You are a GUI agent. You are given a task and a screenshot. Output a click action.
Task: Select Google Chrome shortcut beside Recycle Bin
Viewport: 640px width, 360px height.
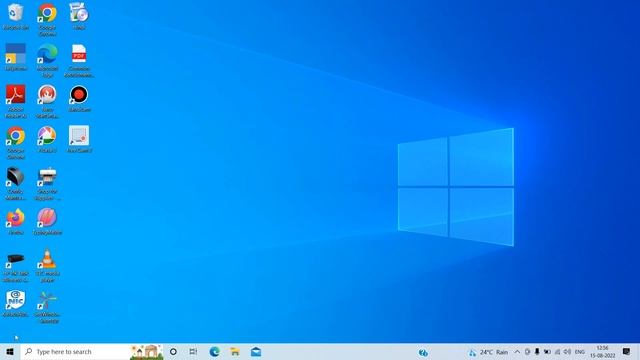point(47,20)
